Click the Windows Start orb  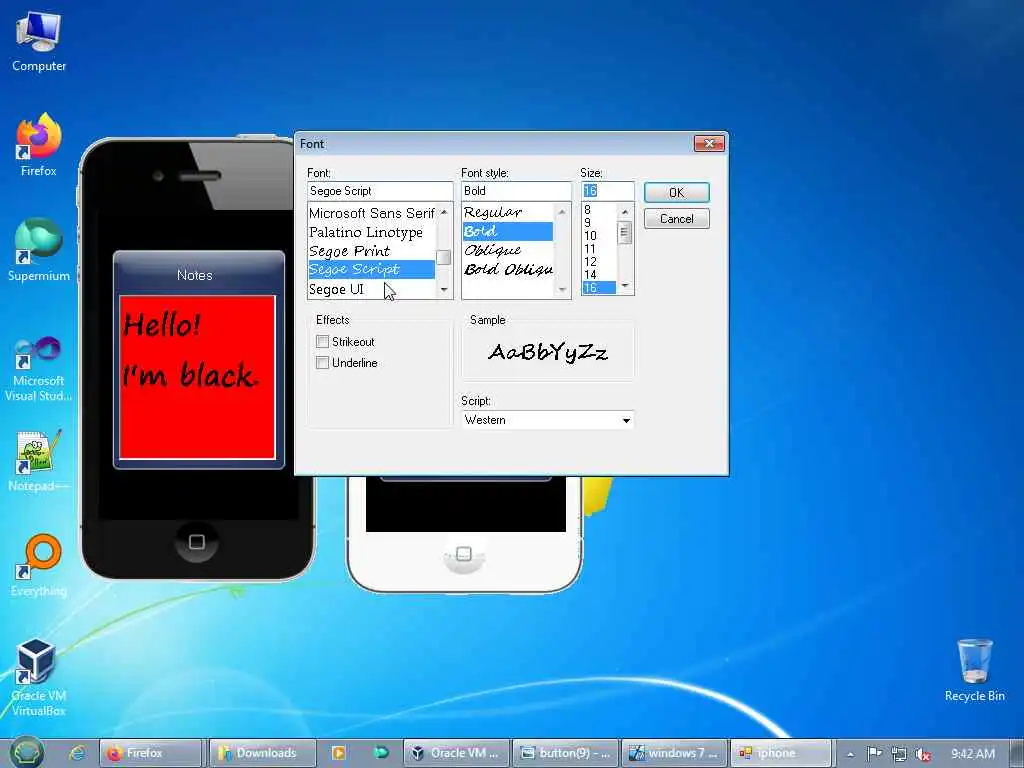pyautogui.click(x=27, y=753)
